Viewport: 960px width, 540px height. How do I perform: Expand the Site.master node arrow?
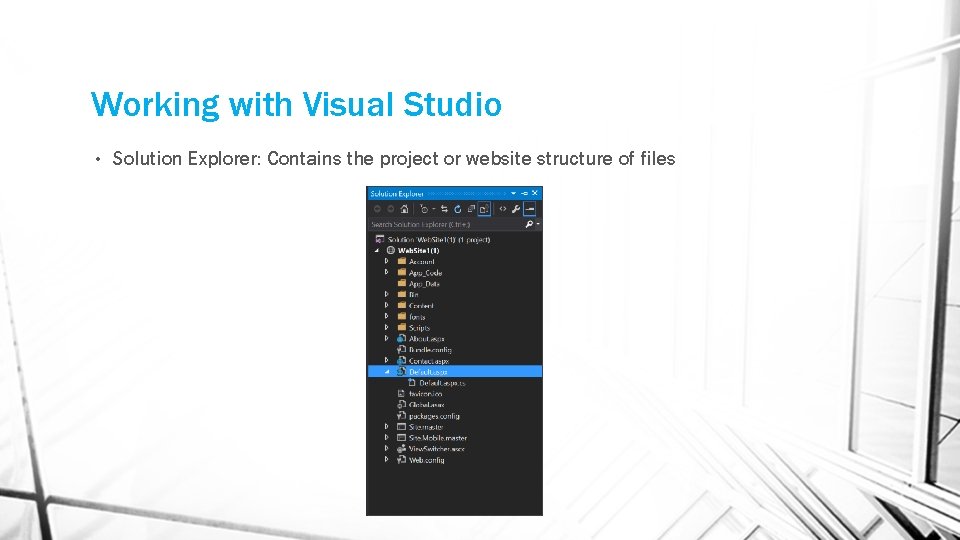386,426
